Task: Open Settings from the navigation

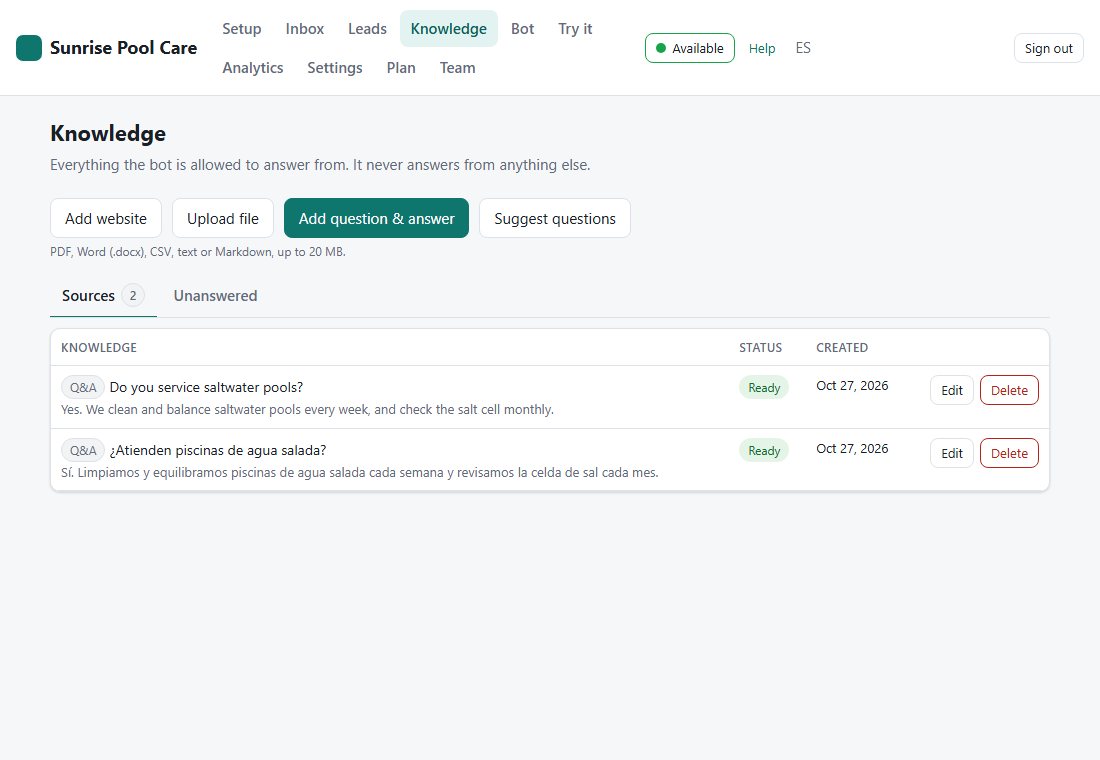Action: point(335,68)
